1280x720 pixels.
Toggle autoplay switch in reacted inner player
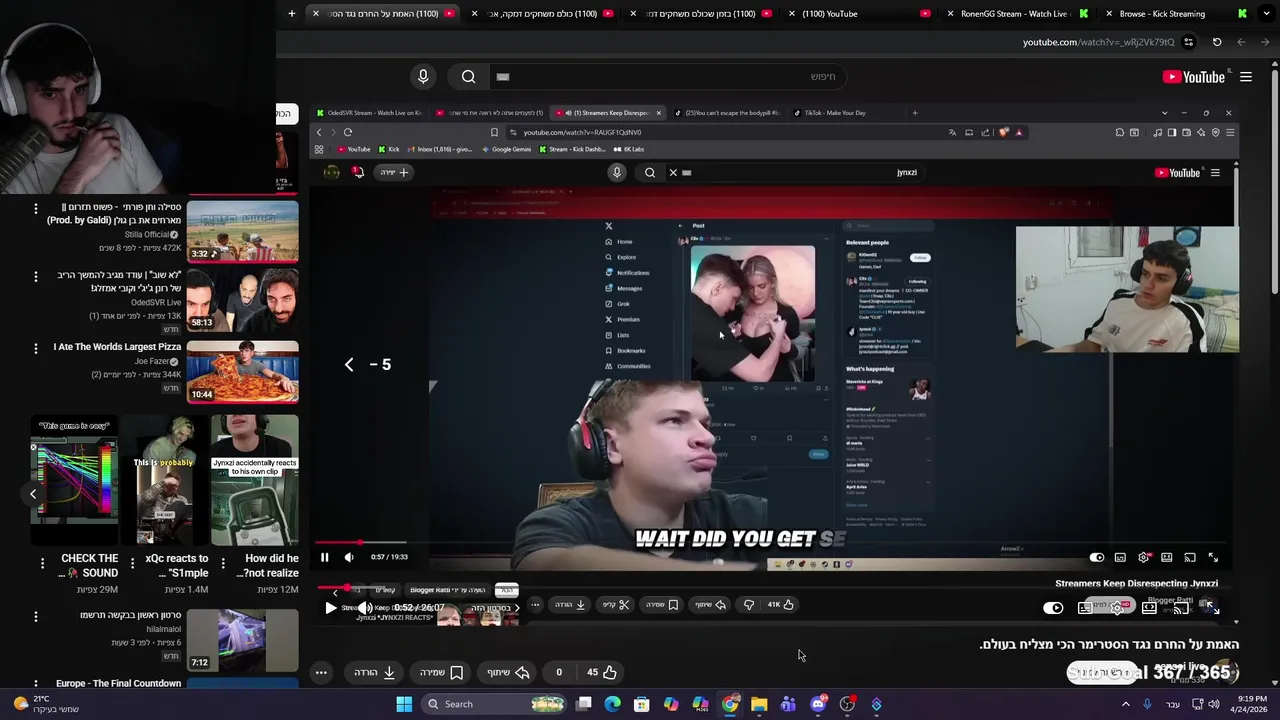pyautogui.click(x=1097, y=557)
